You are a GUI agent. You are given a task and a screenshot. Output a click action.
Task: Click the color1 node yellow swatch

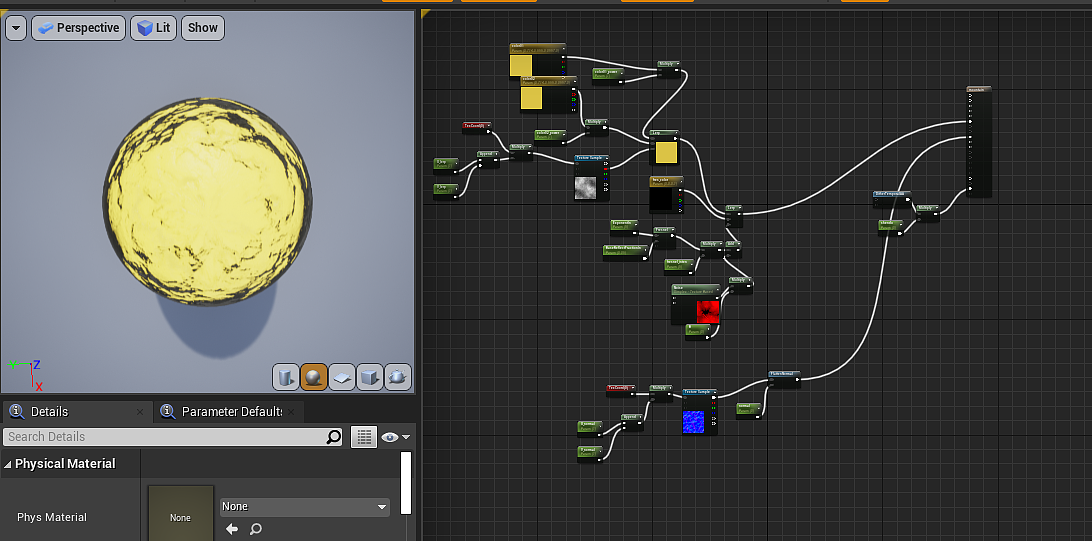coord(521,65)
